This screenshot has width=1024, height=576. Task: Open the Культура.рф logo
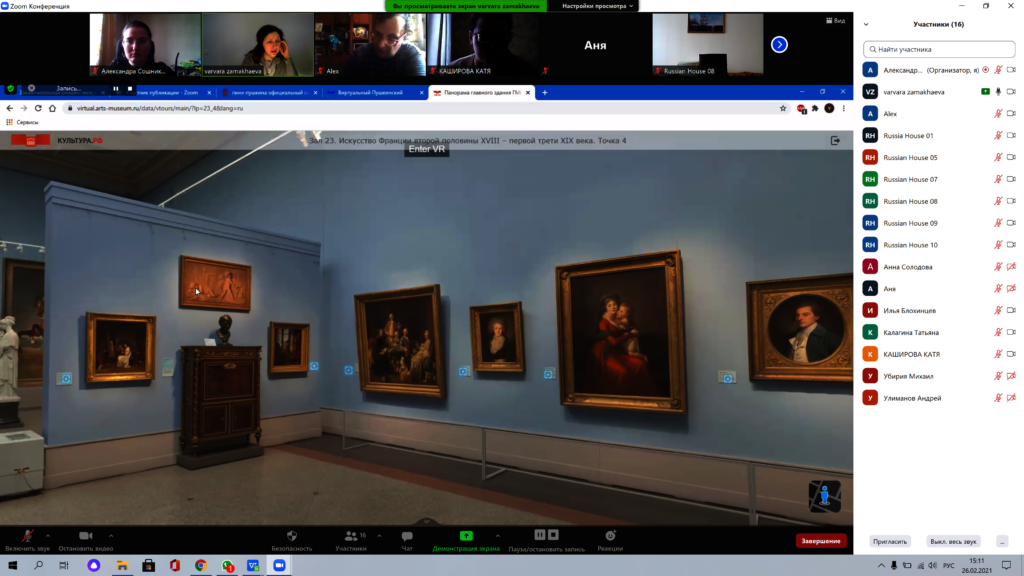click(57, 140)
